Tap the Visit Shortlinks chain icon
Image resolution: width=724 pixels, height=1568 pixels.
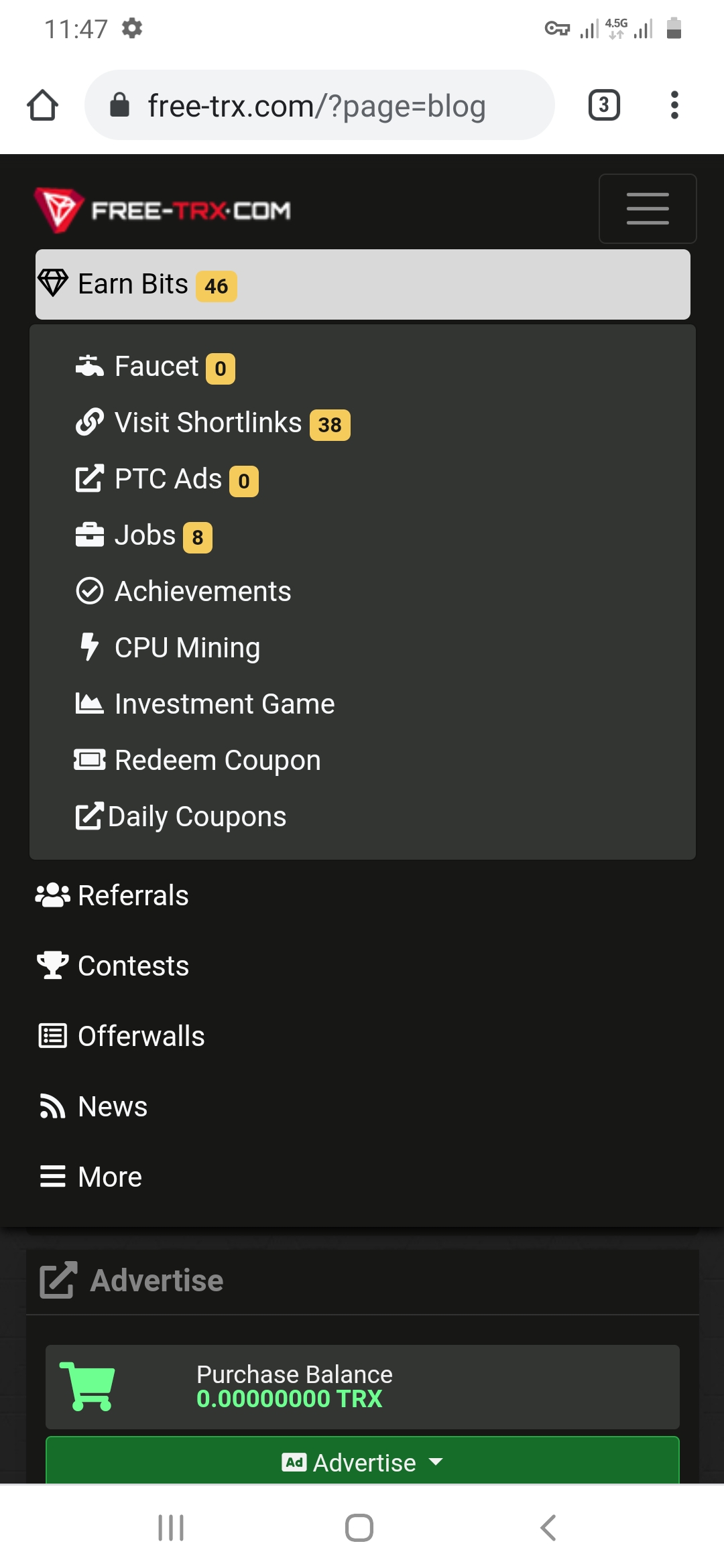tap(89, 422)
